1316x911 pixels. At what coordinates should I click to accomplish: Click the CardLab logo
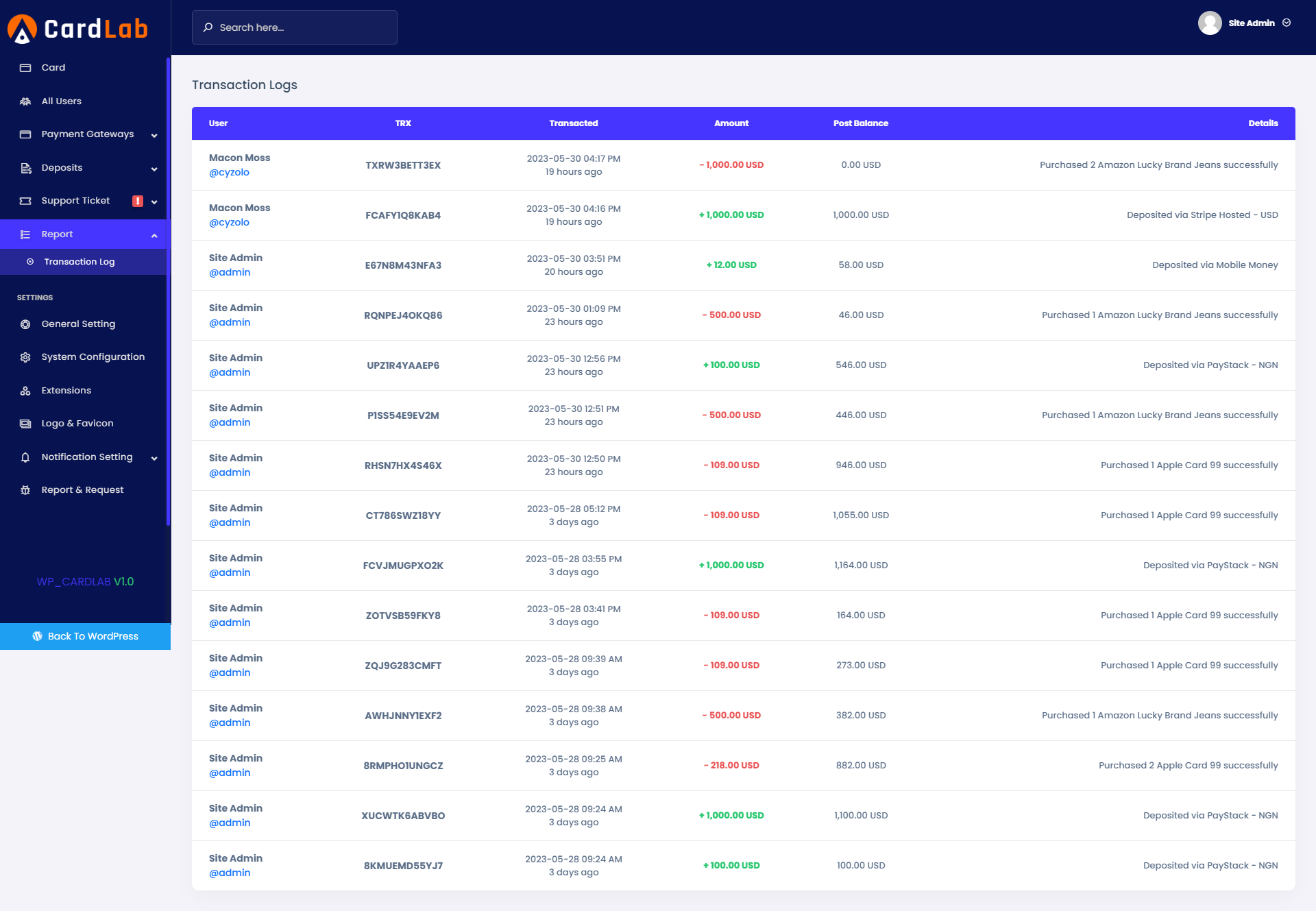tap(77, 29)
